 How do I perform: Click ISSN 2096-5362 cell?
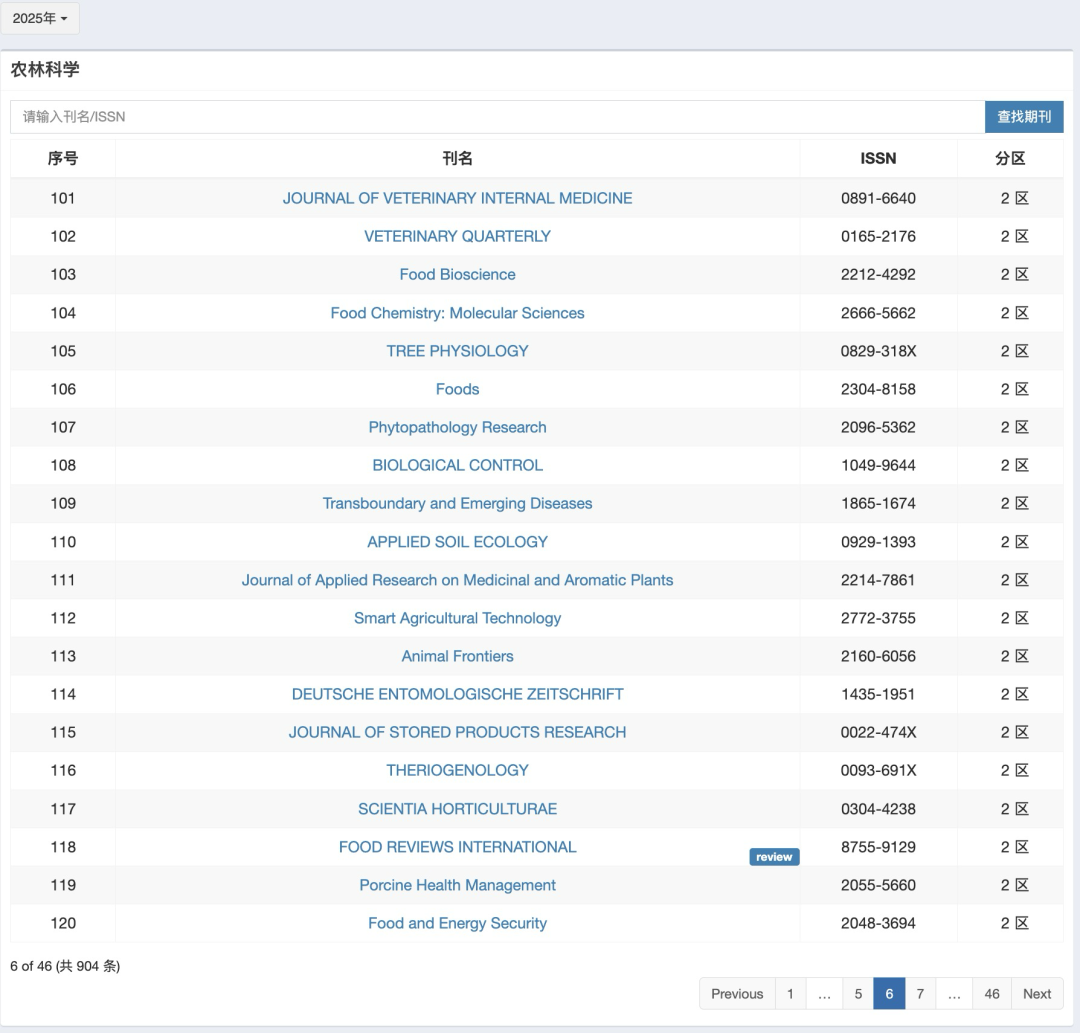click(x=878, y=427)
